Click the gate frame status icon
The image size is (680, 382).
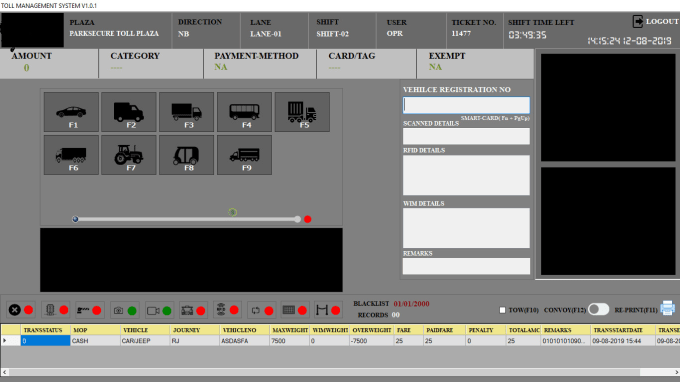pos(322,310)
